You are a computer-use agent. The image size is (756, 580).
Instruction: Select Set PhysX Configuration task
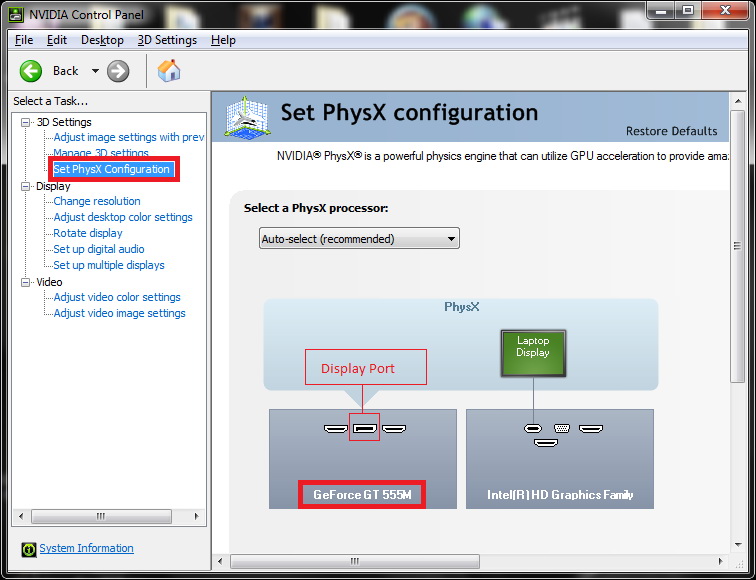click(x=112, y=169)
